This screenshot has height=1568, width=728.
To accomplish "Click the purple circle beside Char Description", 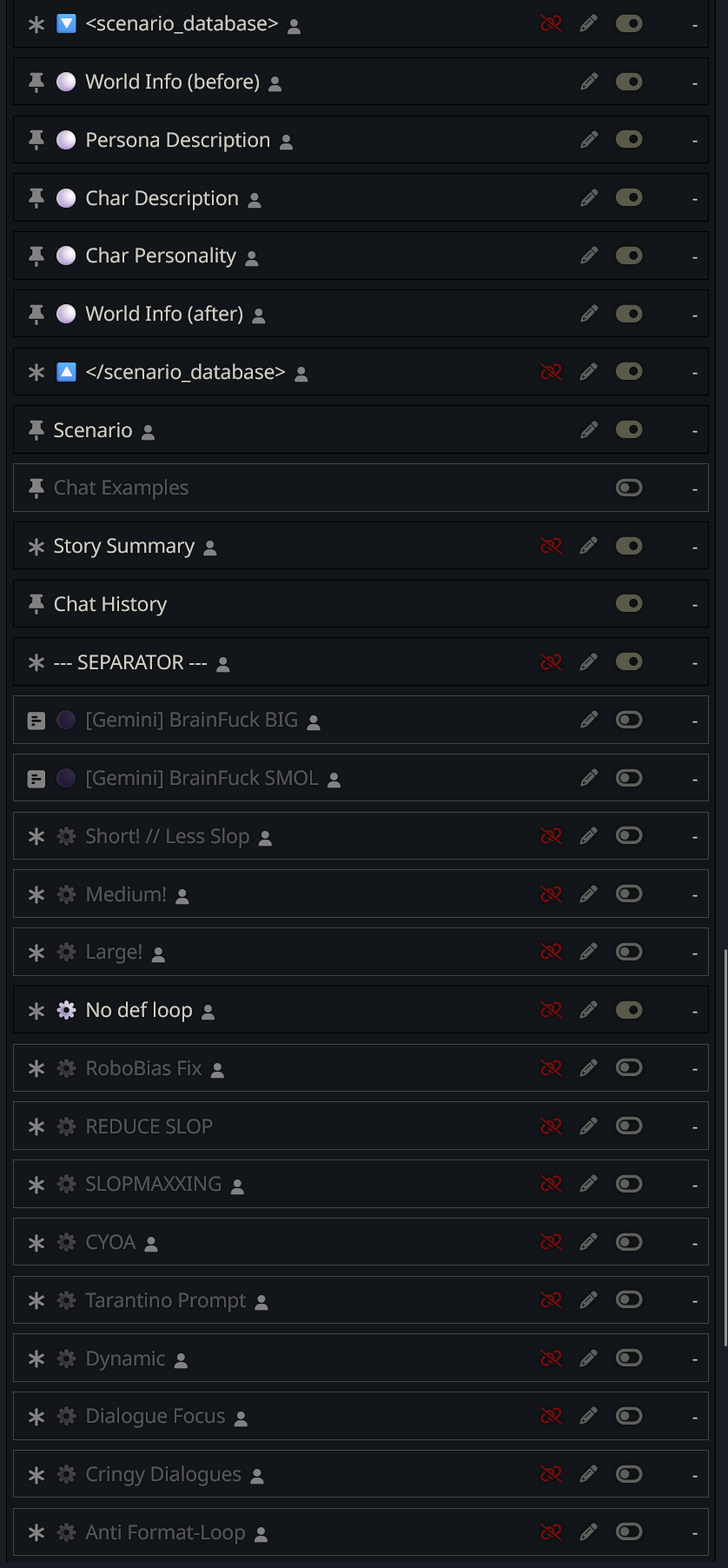I will coord(66,198).
